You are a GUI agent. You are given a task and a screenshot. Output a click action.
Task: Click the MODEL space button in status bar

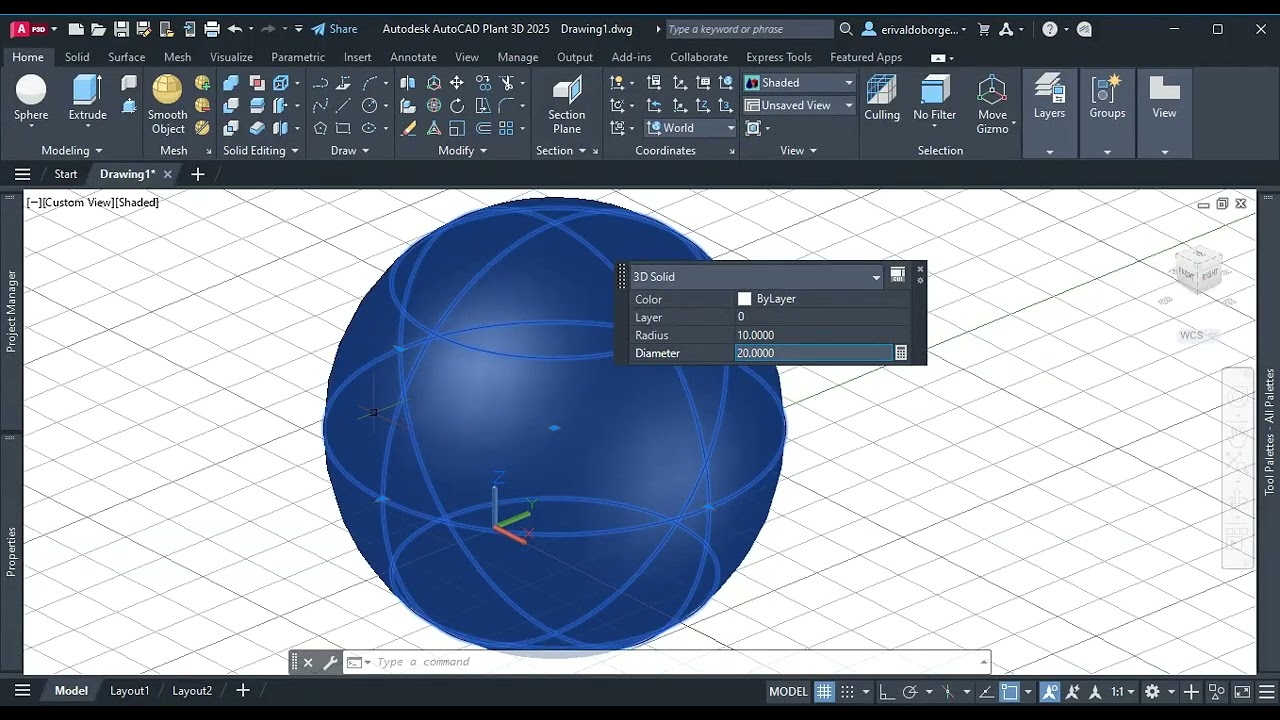[x=788, y=691]
